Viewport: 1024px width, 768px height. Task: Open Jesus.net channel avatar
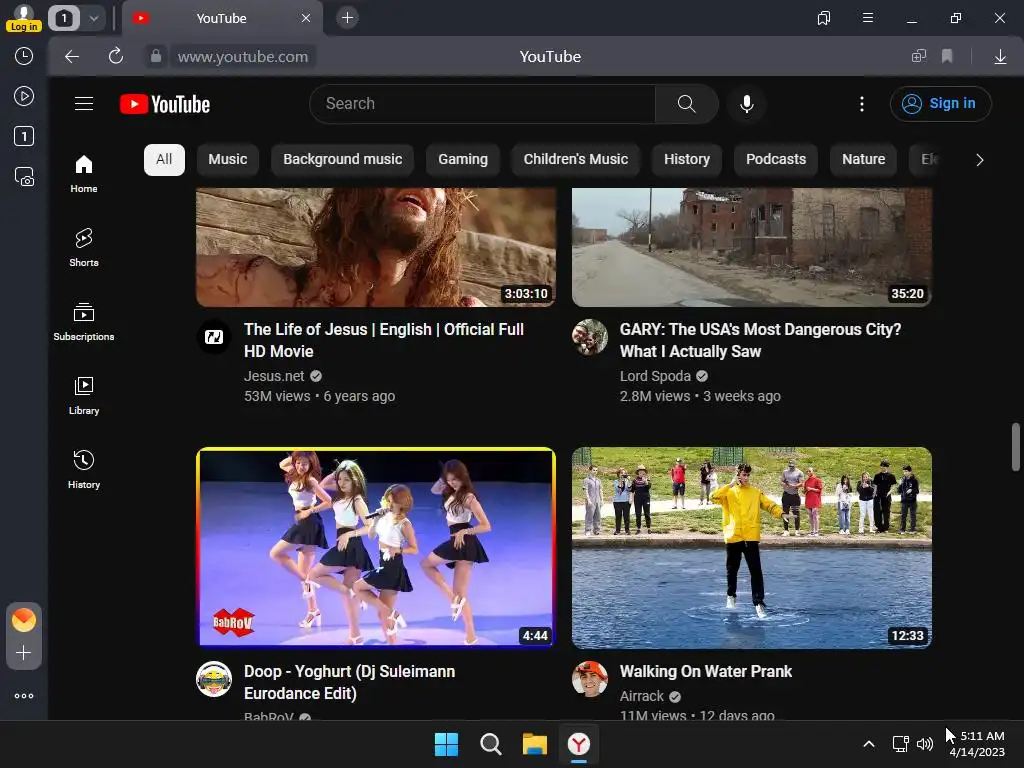(214, 337)
